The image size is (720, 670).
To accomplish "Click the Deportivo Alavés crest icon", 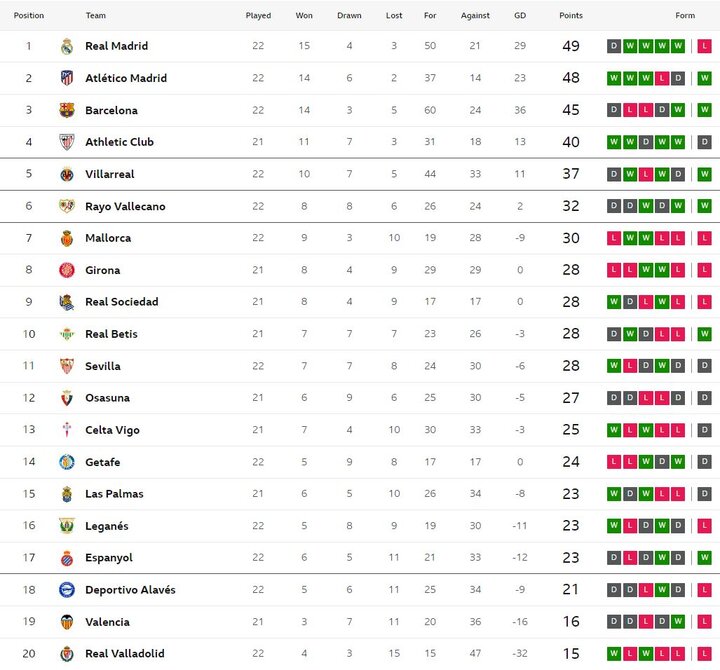I will coord(67,590).
